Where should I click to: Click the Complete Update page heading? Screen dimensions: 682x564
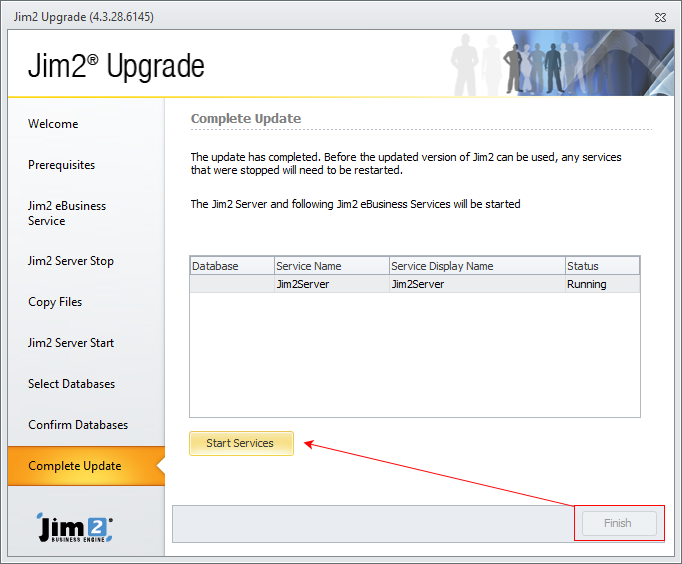coord(246,119)
